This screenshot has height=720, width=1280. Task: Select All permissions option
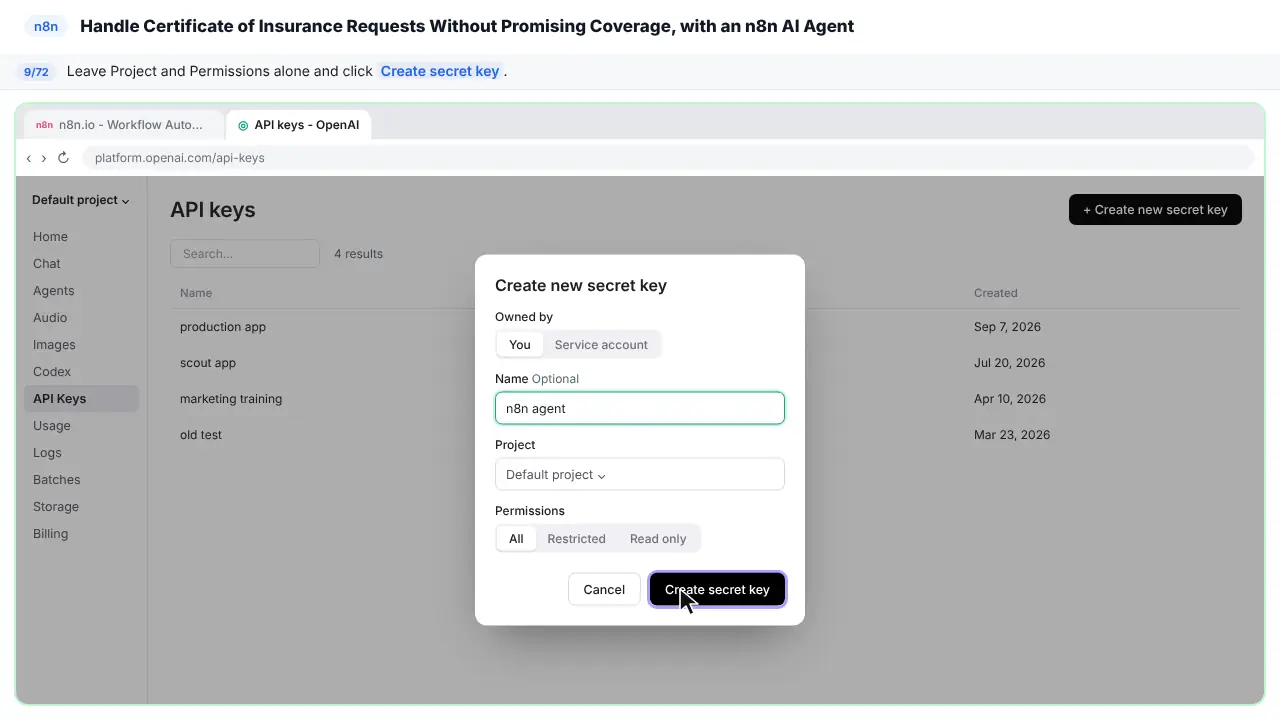pos(516,538)
